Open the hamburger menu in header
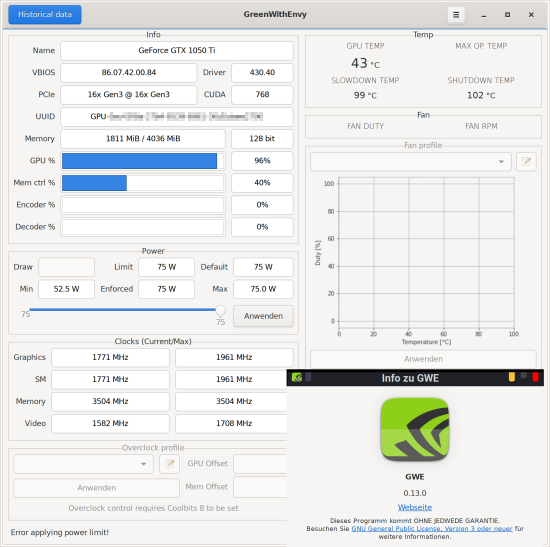The width and height of the screenshot is (550, 547). [456, 15]
